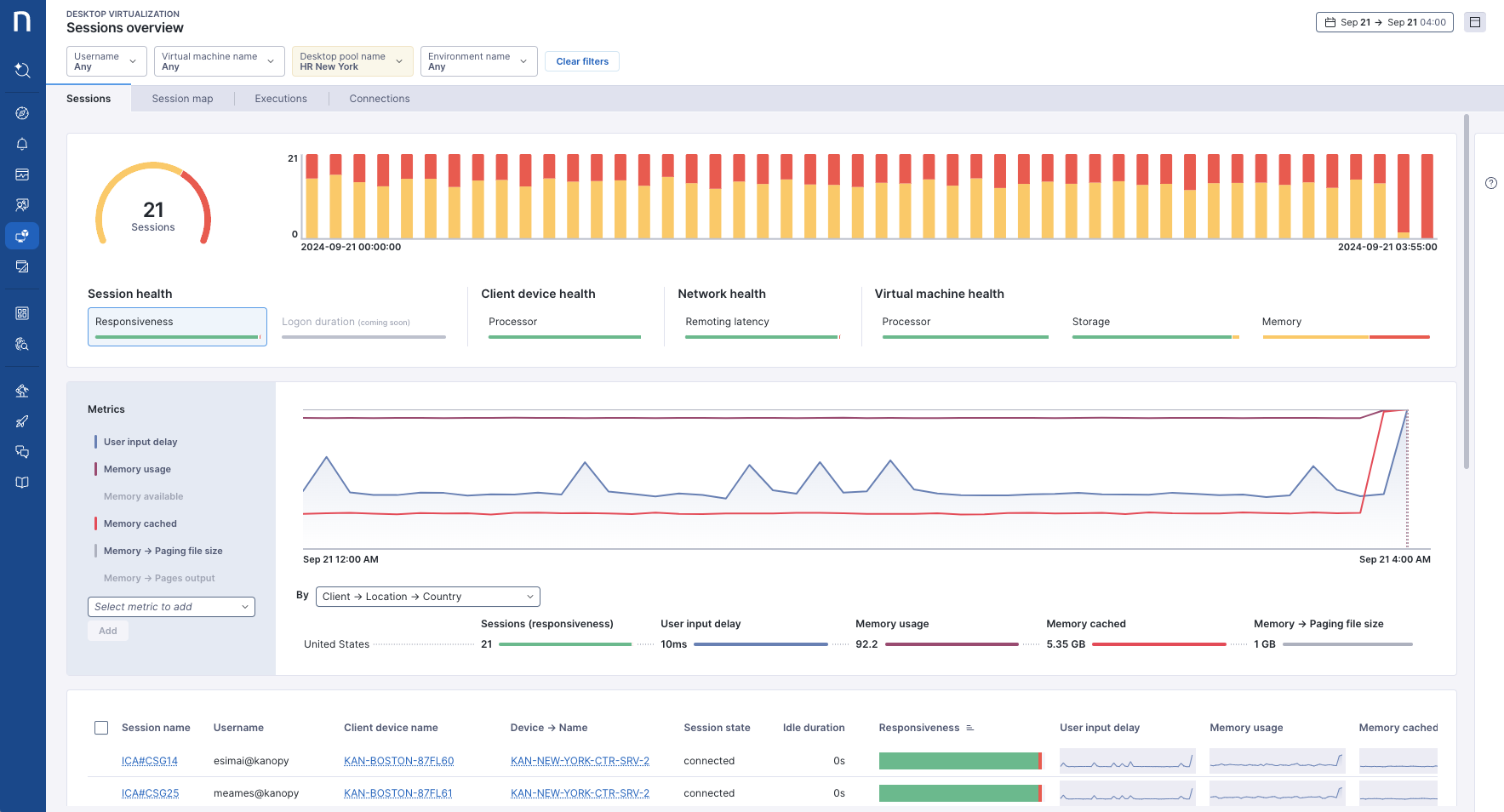Viewport: 1504px width, 812px height.
Task: Click the Clear filters button
Action: (x=582, y=61)
